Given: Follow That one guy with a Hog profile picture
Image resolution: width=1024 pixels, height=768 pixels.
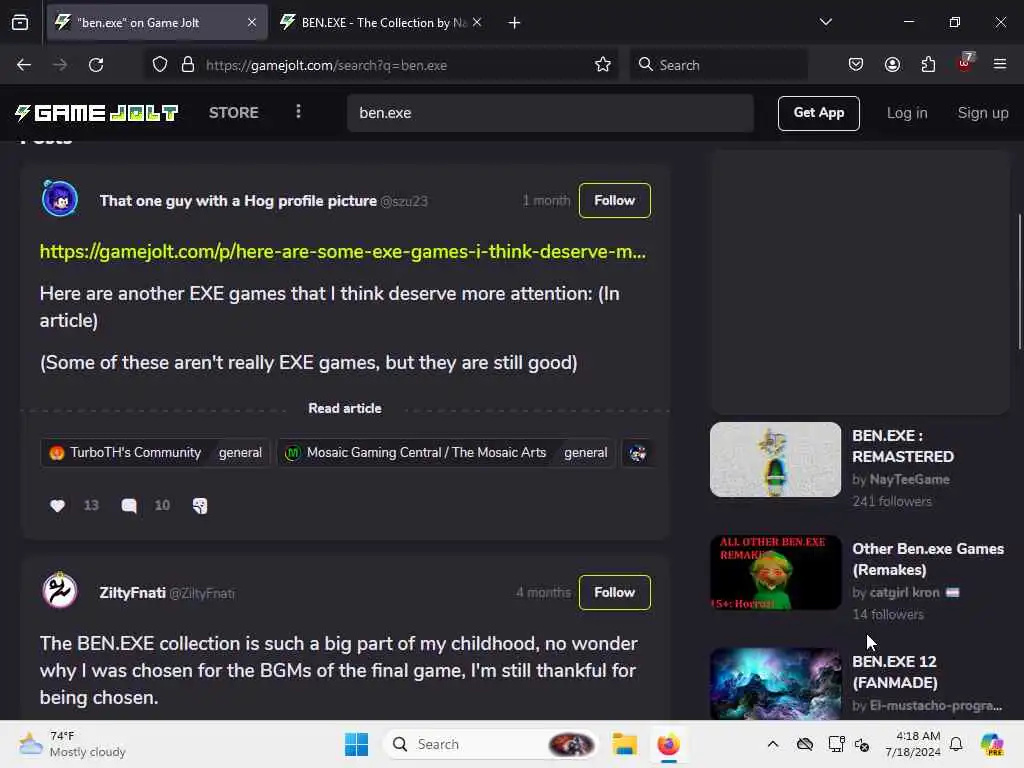Looking at the screenshot, I should tap(615, 200).
